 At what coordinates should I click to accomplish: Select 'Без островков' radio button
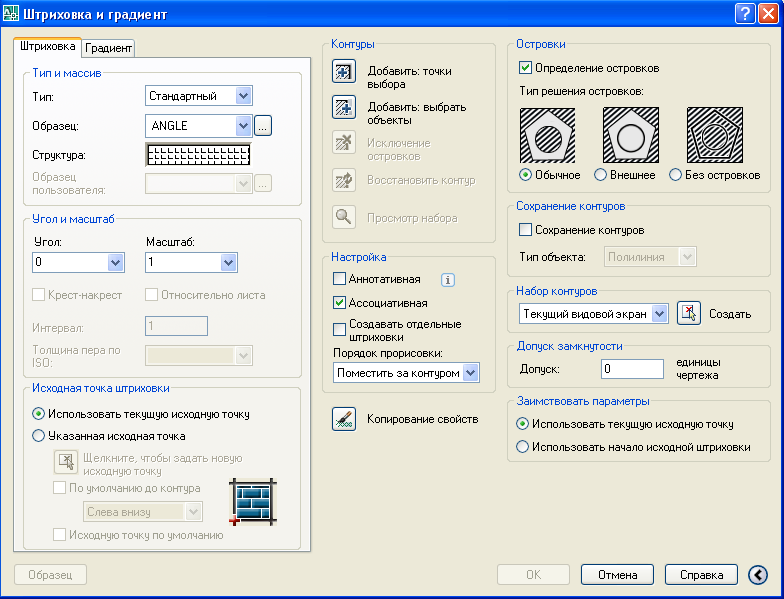click(676, 175)
